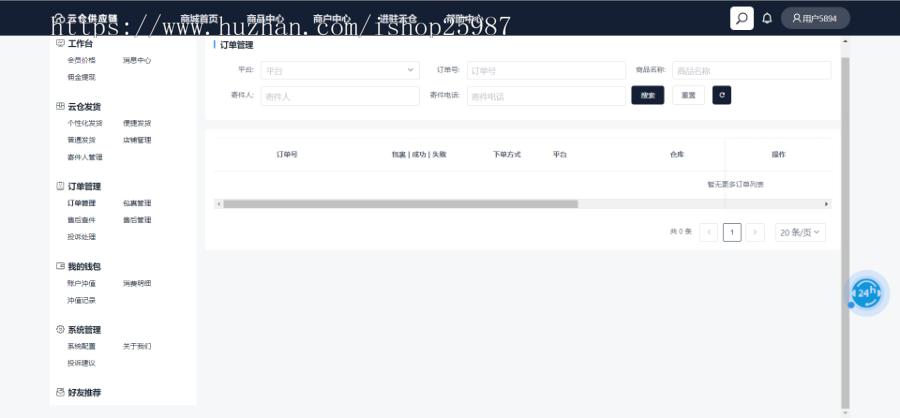Open 投诉处理 in sidebar

(x=82, y=237)
